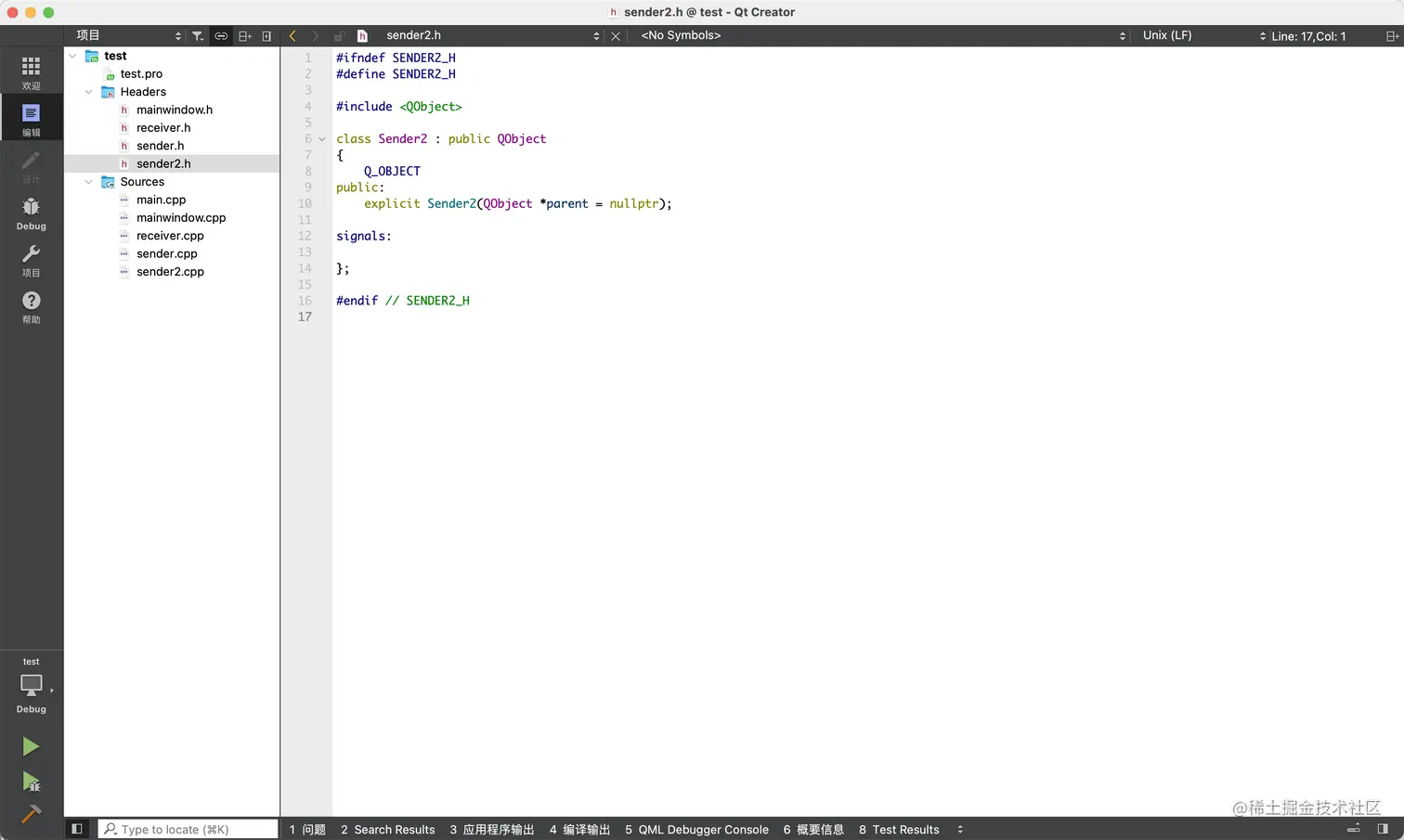Toggle the right sidebar visibility
The image size is (1404, 840).
click(1383, 829)
